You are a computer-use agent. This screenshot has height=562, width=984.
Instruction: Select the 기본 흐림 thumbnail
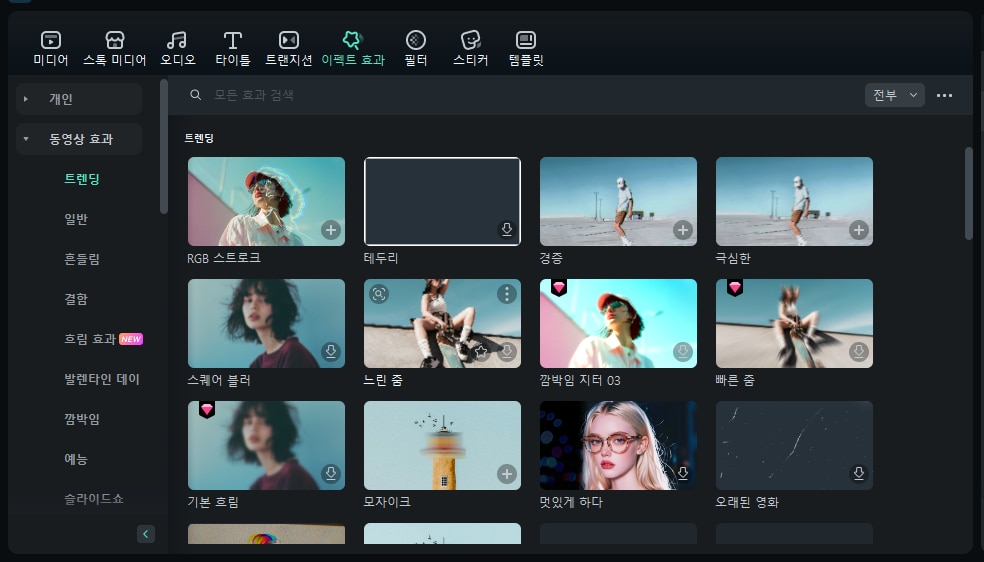(x=266, y=445)
